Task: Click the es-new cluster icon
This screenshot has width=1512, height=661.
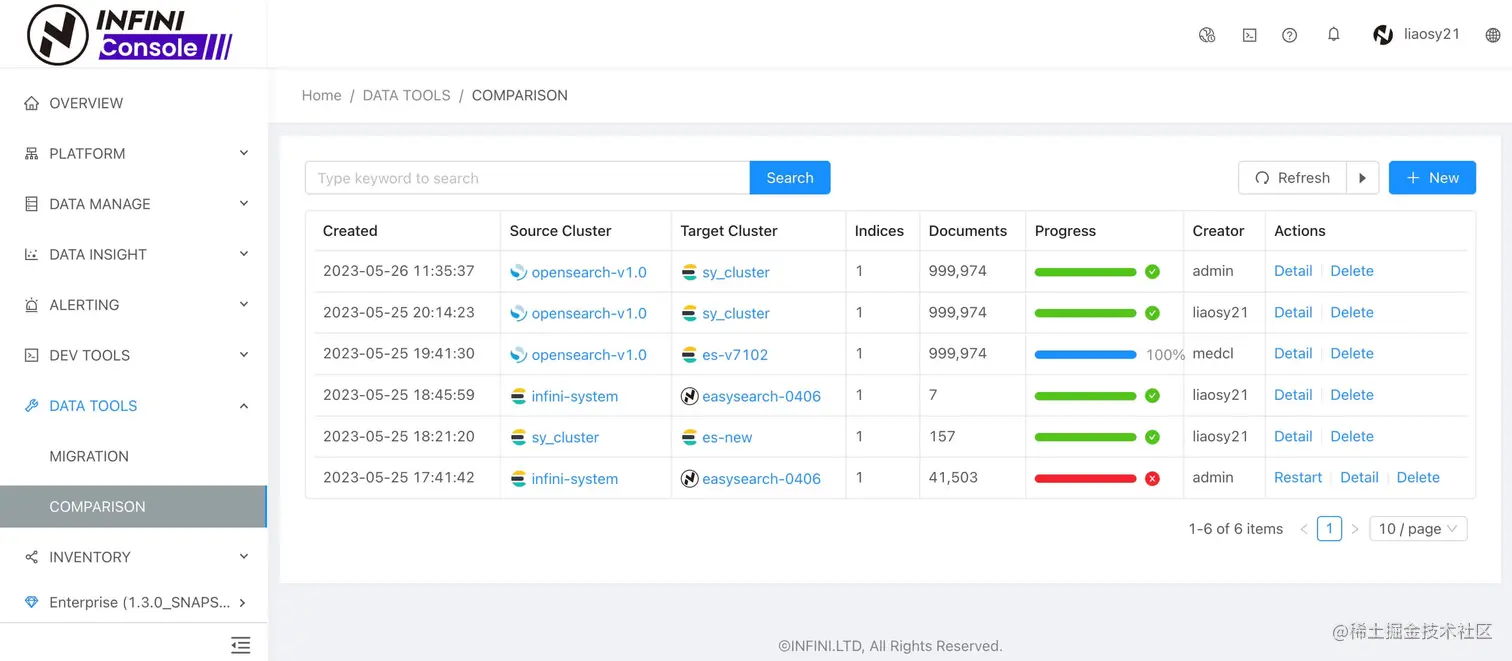Action: pyautogui.click(x=689, y=438)
